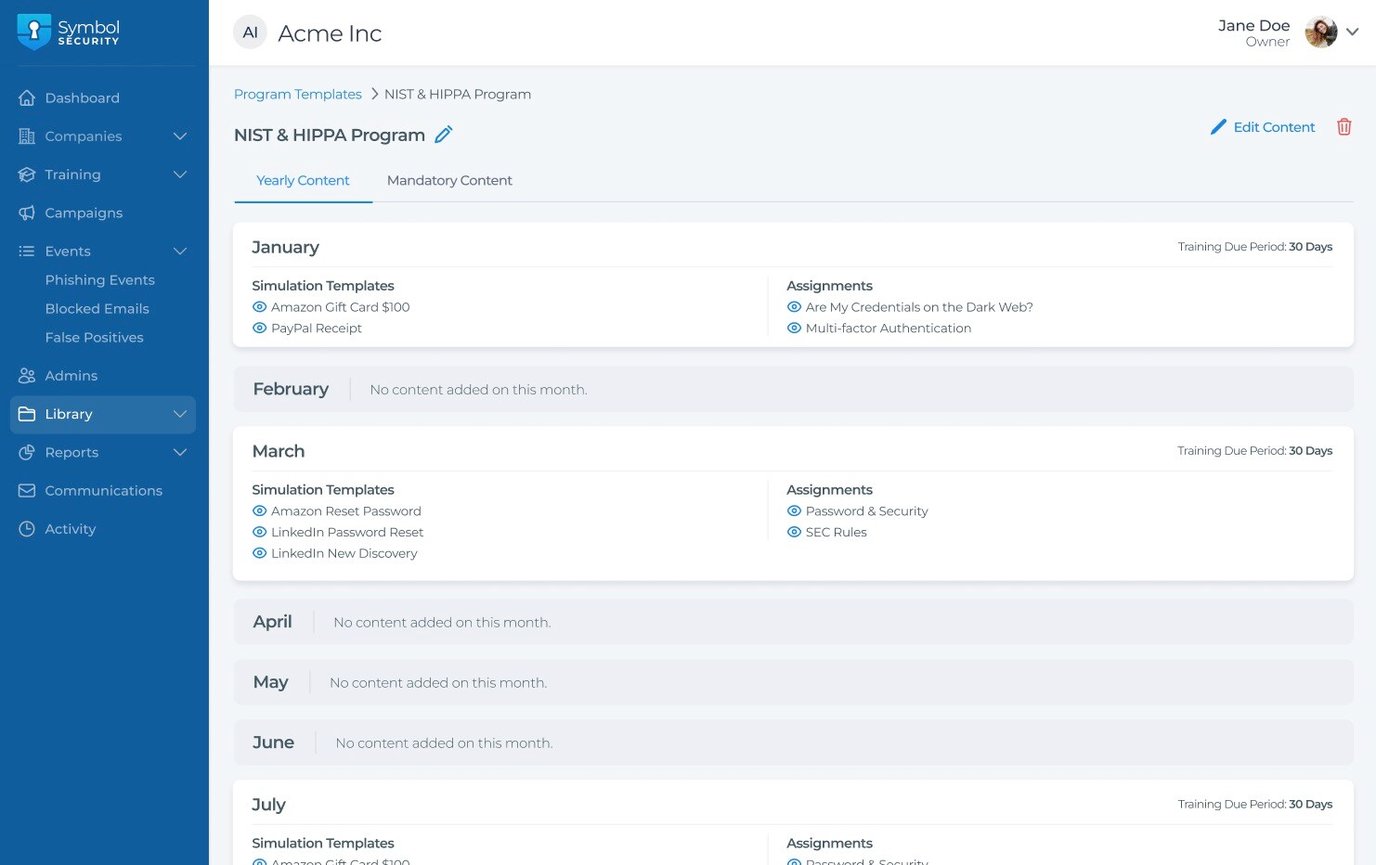Viewport: 1376px width, 865px height.
Task: Click the Jane Doe profile avatar
Action: tap(1321, 31)
